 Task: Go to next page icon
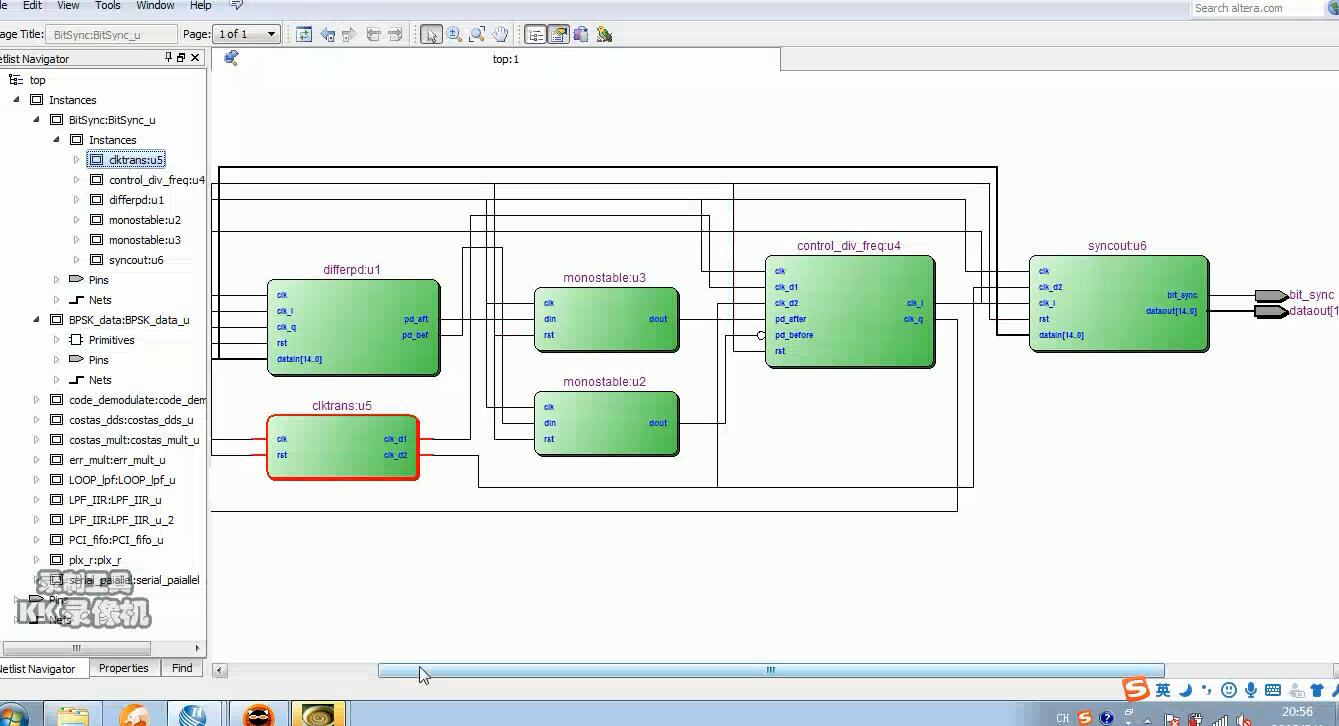pos(395,34)
